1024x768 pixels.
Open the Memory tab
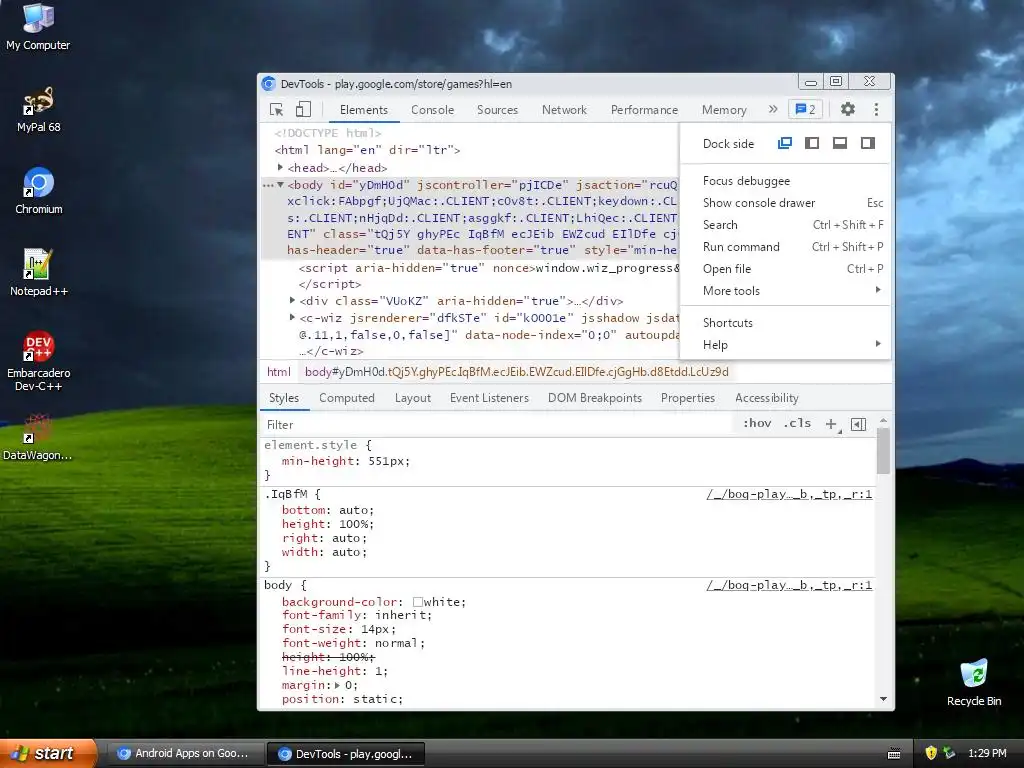[x=724, y=110]
